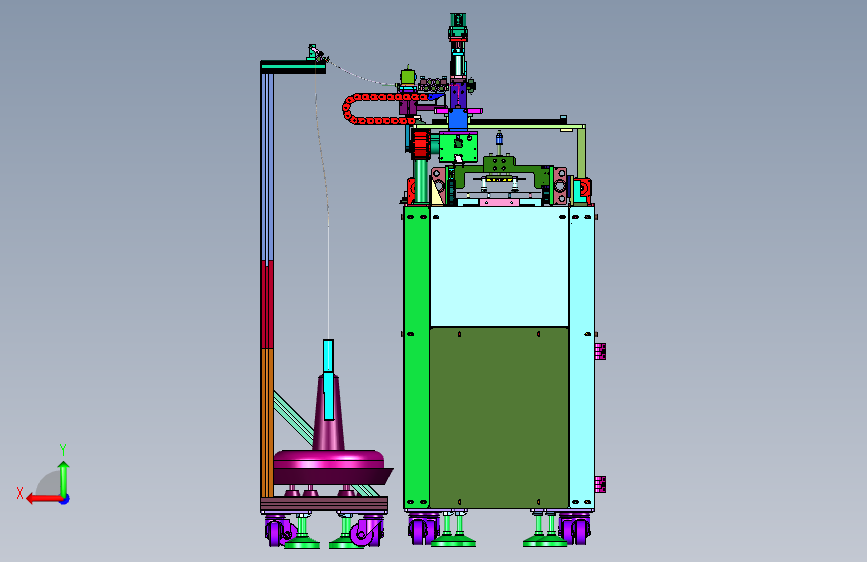Select the bright green left cabinet column
This screenshot has height=562, width=867.
coord(417,357)
